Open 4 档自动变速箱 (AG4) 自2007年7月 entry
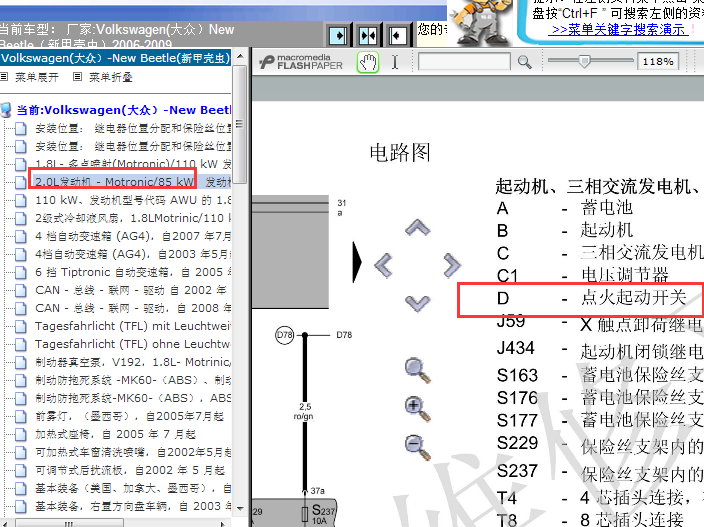The height and width of the screenshot is (527, 704). tap(133, 236)
